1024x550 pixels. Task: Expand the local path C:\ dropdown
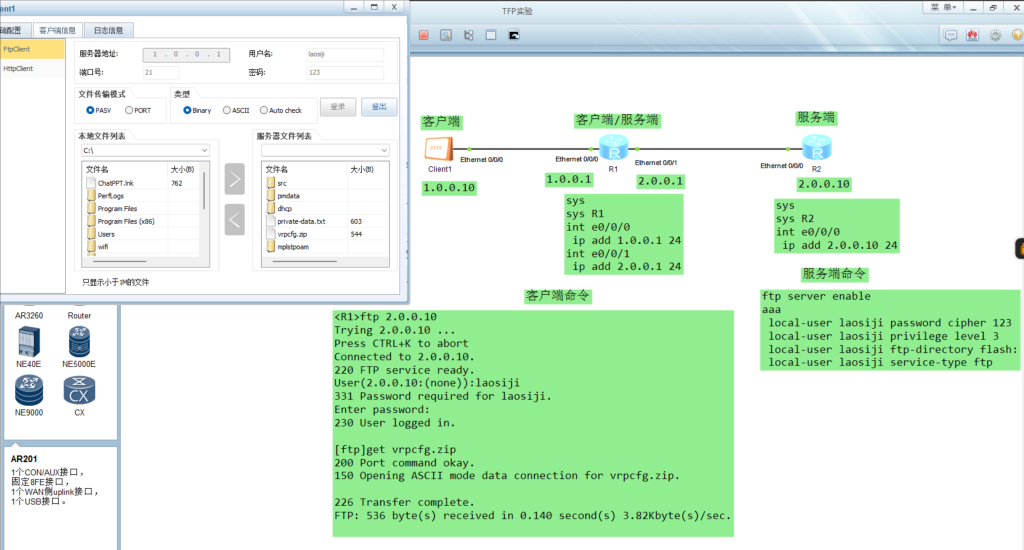204,150
